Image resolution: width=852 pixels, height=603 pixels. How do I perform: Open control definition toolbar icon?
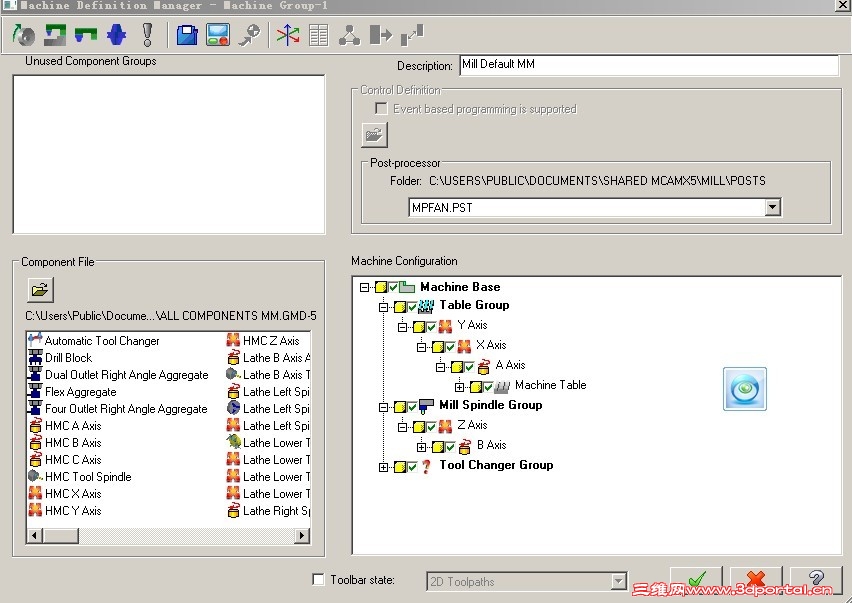[x=218, y=35]
